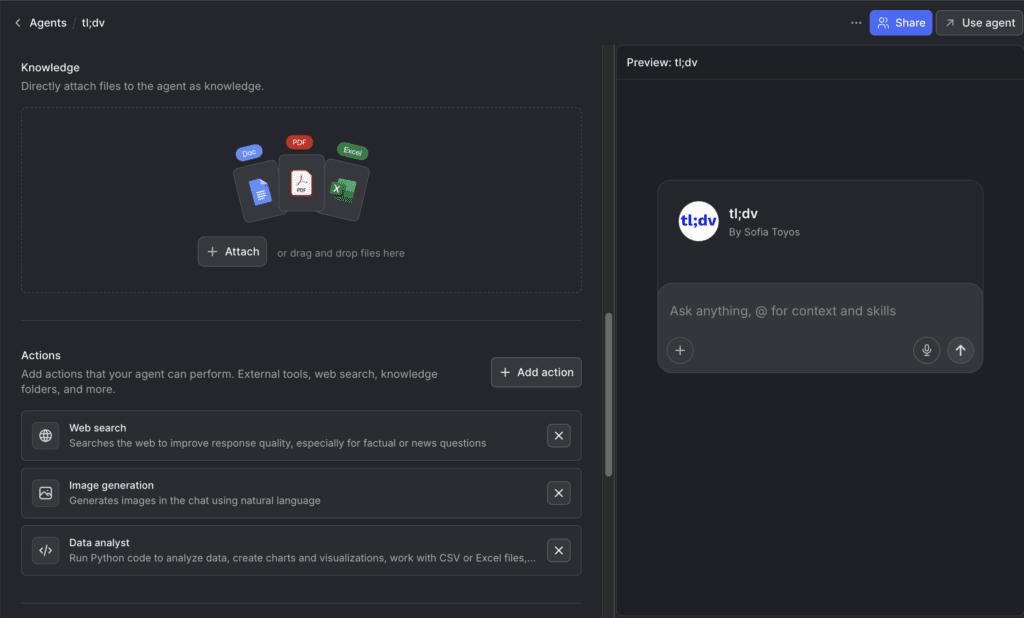Click the Excel file icon
1024x618 pixels.
click(343, 191)
